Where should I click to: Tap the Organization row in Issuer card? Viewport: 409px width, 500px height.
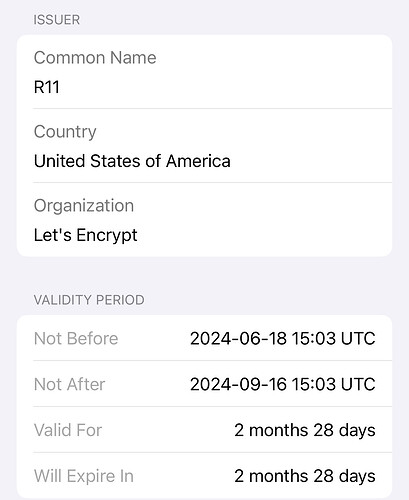click(204, 220)
